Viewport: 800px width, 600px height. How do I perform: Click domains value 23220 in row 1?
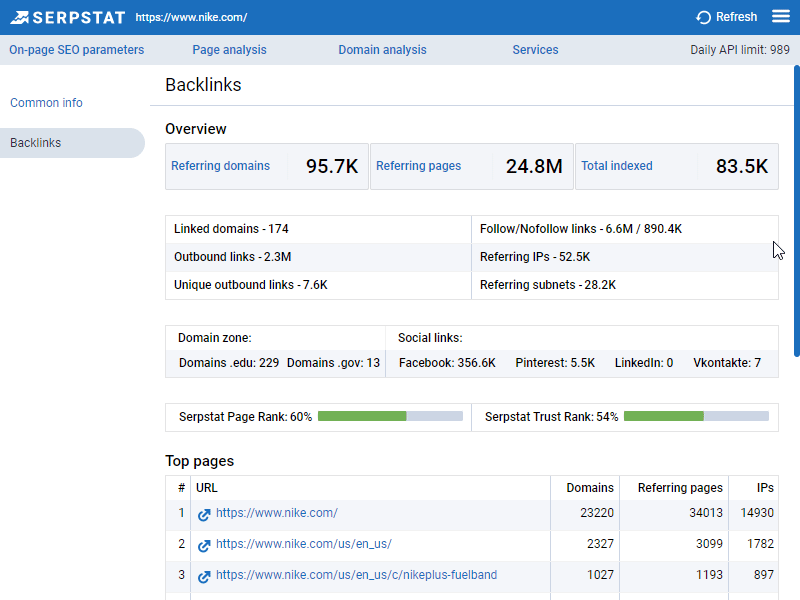click(x=597, y=513)
